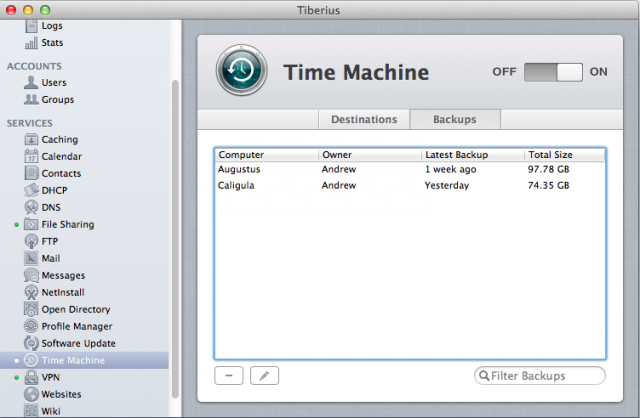Select the Caligula backup row
The image size is (640, 418).
410,185
